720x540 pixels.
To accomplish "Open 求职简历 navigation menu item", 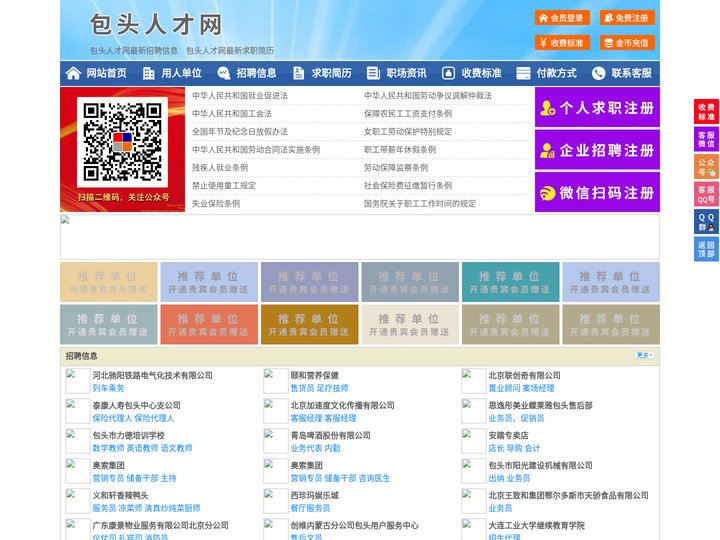I will pyautogui.click(x=332, y=73).
